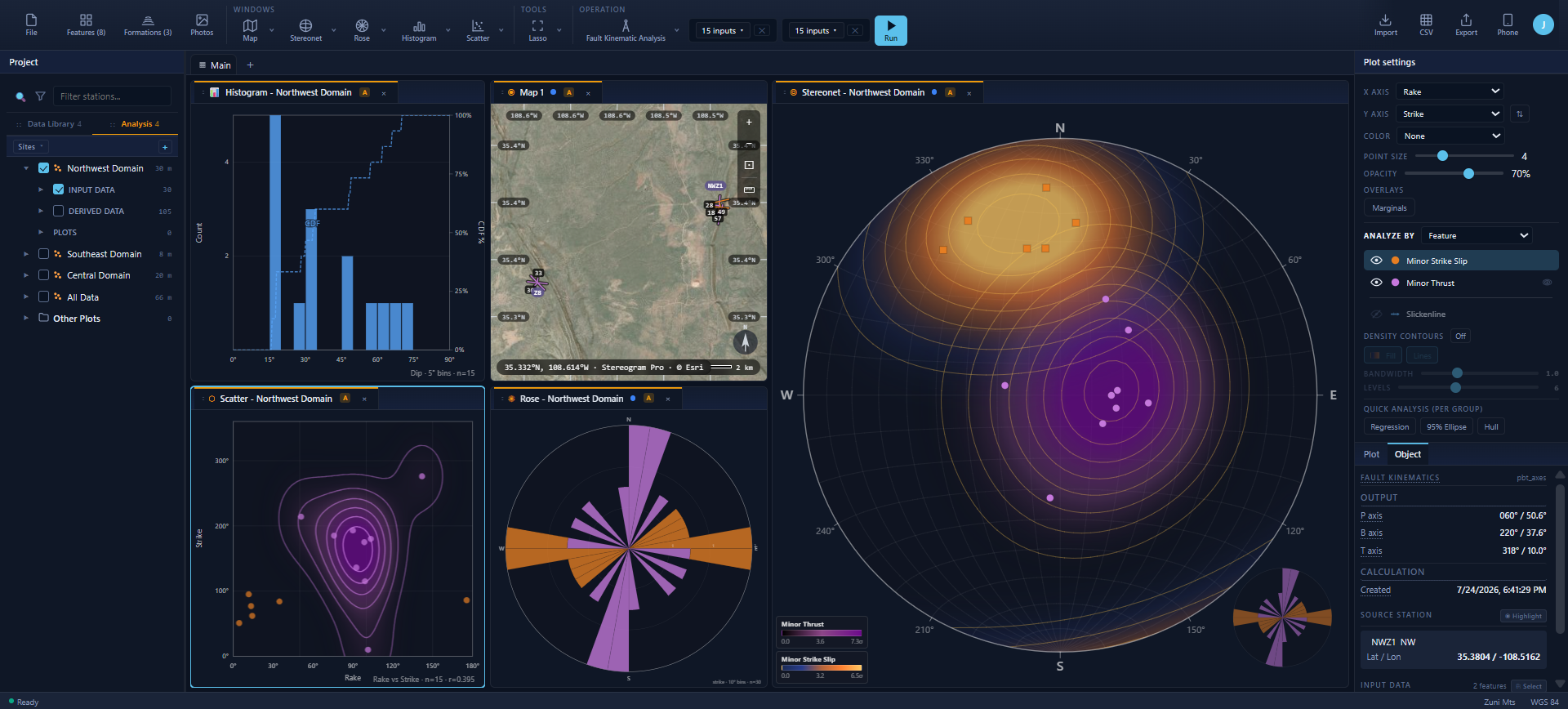Viewport: 1568px width, 709px height.
Task: Swap the X and Y axes
Action: click(1519, 114)
